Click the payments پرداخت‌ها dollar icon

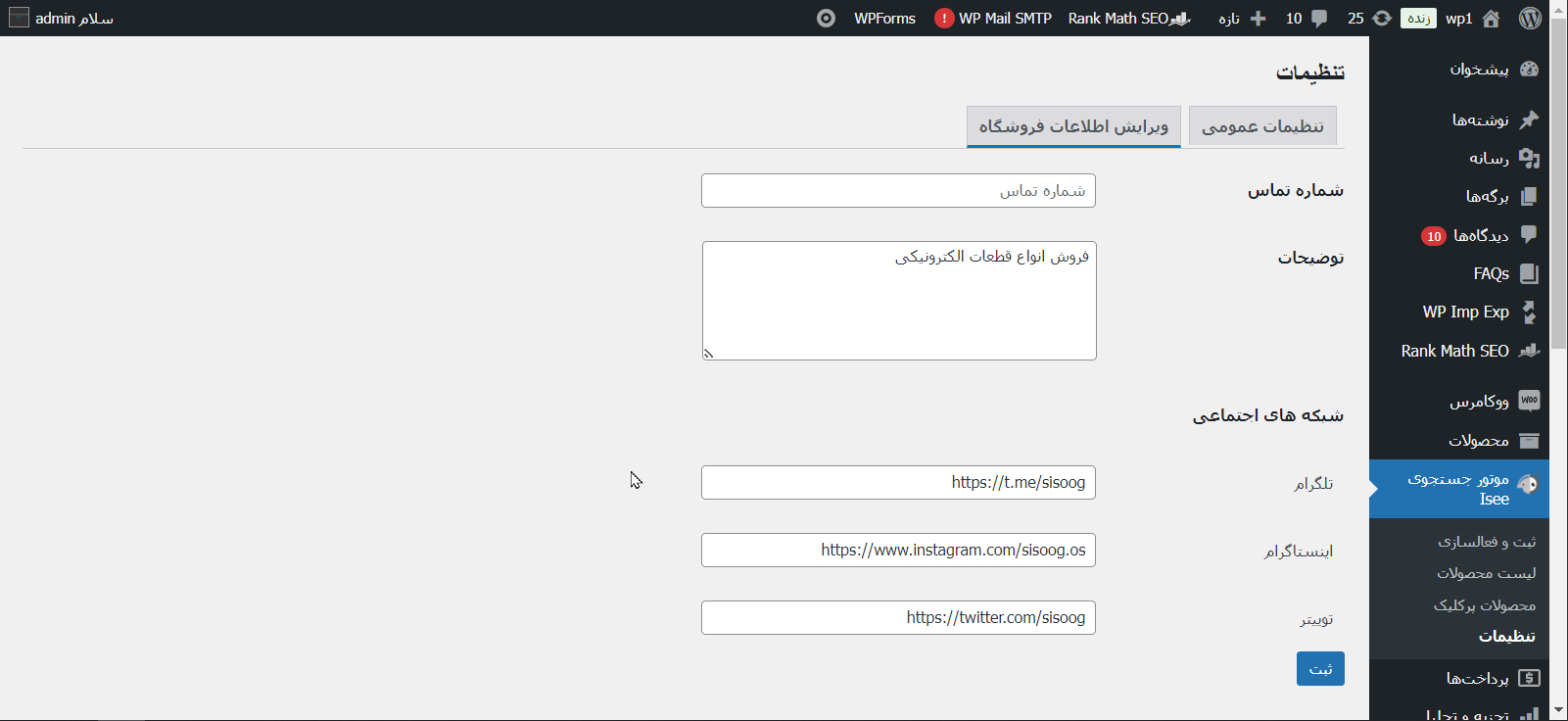(1529, 678)
